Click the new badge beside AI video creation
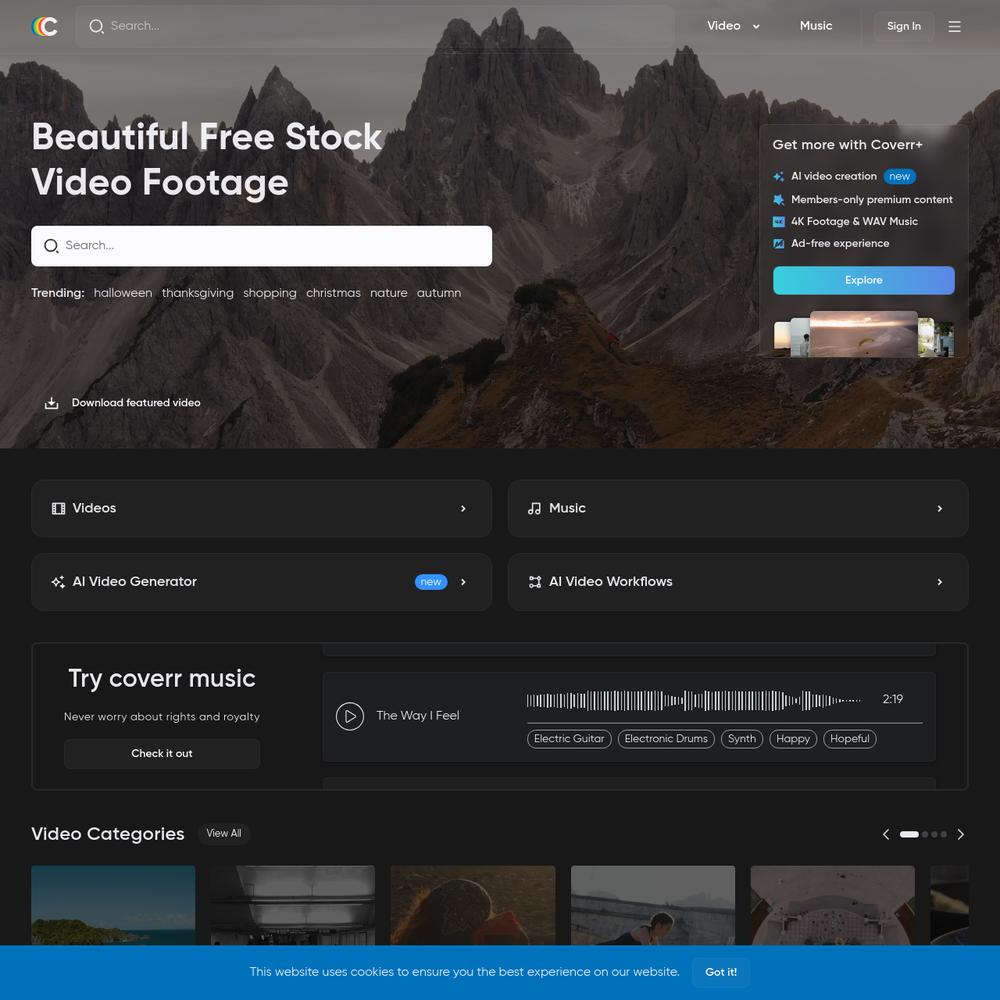 tap(899, 177)
